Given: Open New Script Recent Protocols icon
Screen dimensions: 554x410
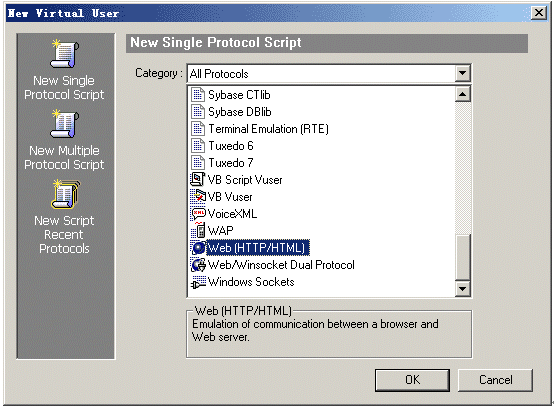Looking at the screenshot, I should click(x=66, y=194).
